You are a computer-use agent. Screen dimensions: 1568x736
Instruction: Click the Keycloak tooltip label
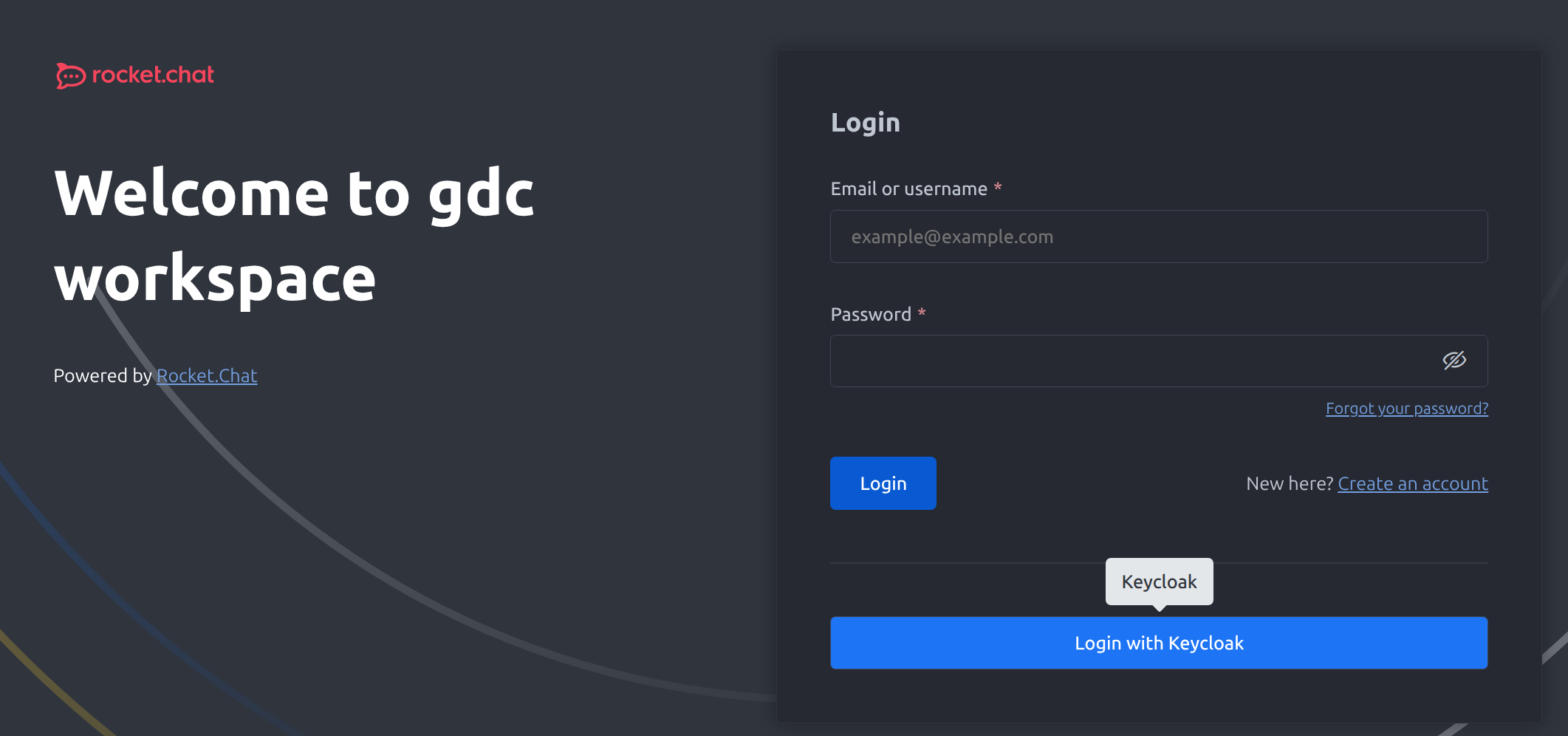click(1159, 582)
